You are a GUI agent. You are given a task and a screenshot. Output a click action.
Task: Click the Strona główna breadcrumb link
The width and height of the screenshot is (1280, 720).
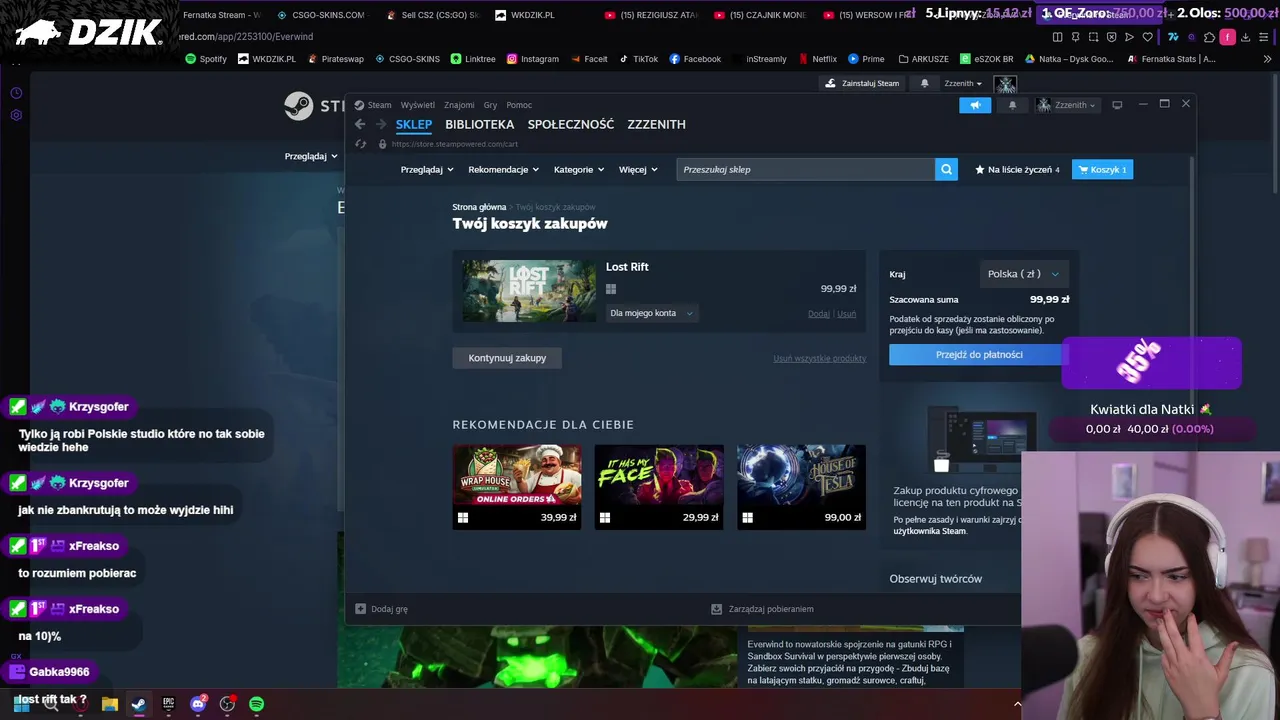pos(479,207)
